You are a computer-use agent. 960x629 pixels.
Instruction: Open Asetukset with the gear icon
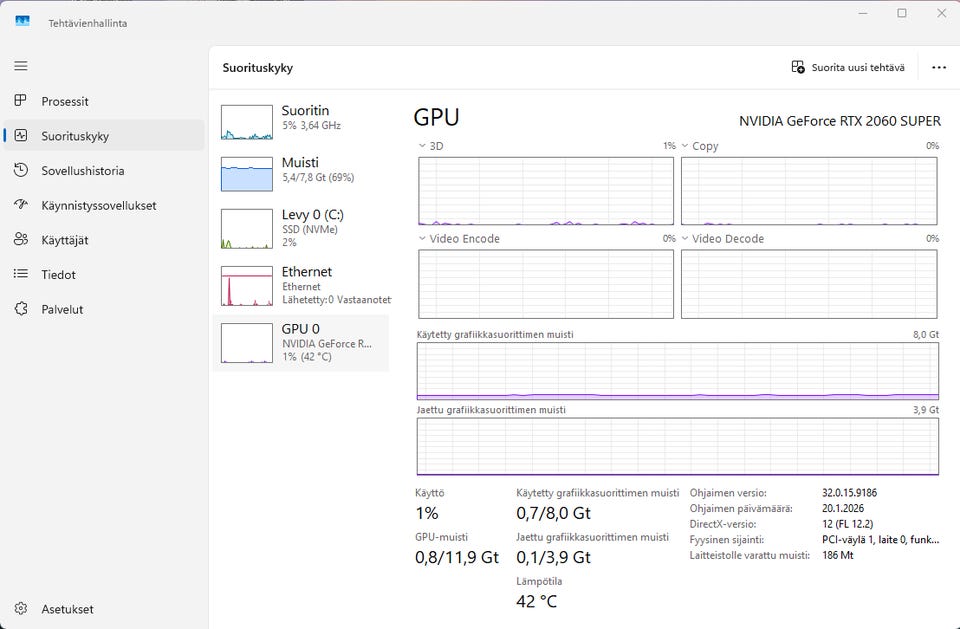pos(21,609)
